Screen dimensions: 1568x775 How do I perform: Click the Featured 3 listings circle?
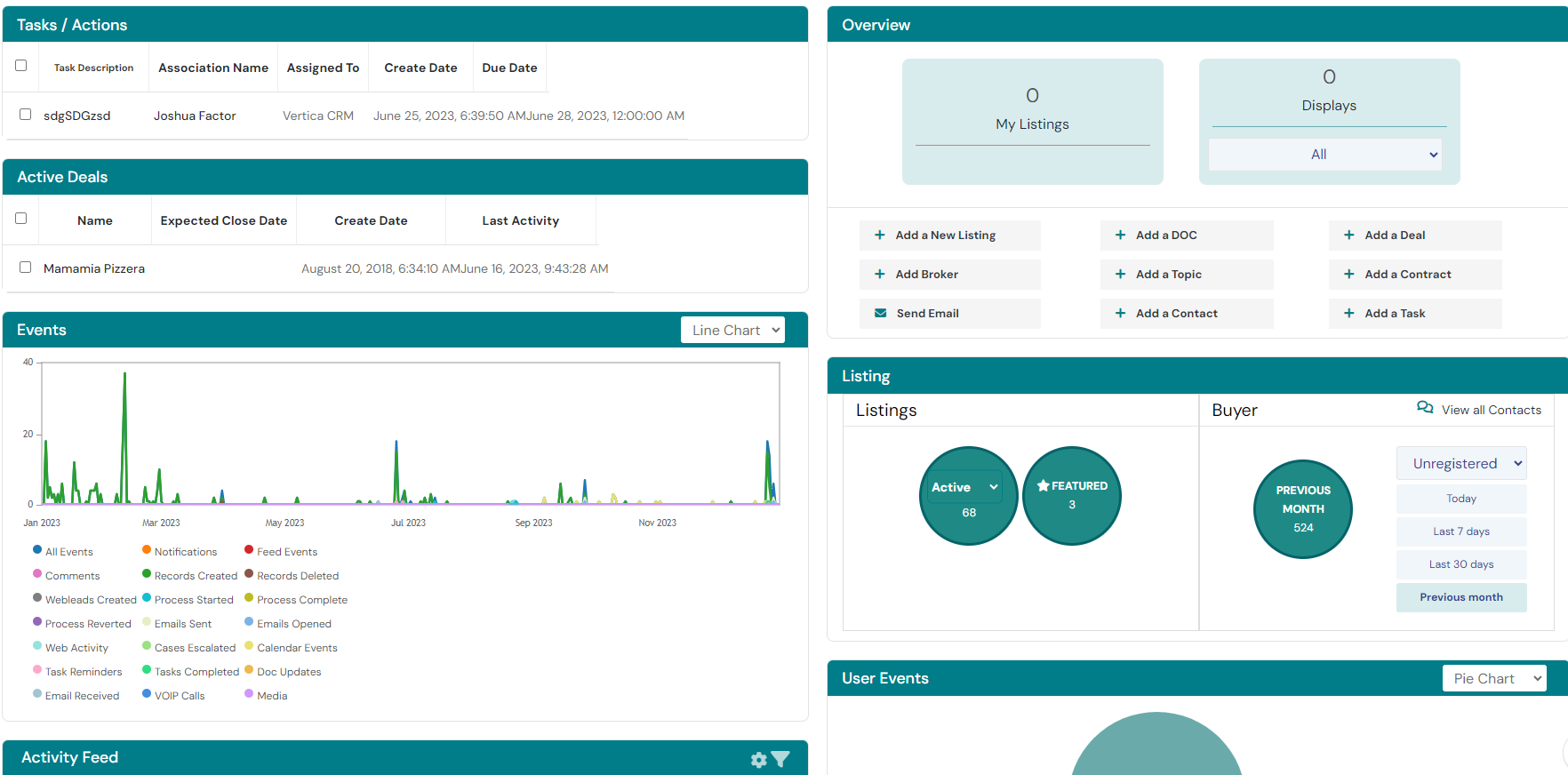click(x=1072, y=495)
